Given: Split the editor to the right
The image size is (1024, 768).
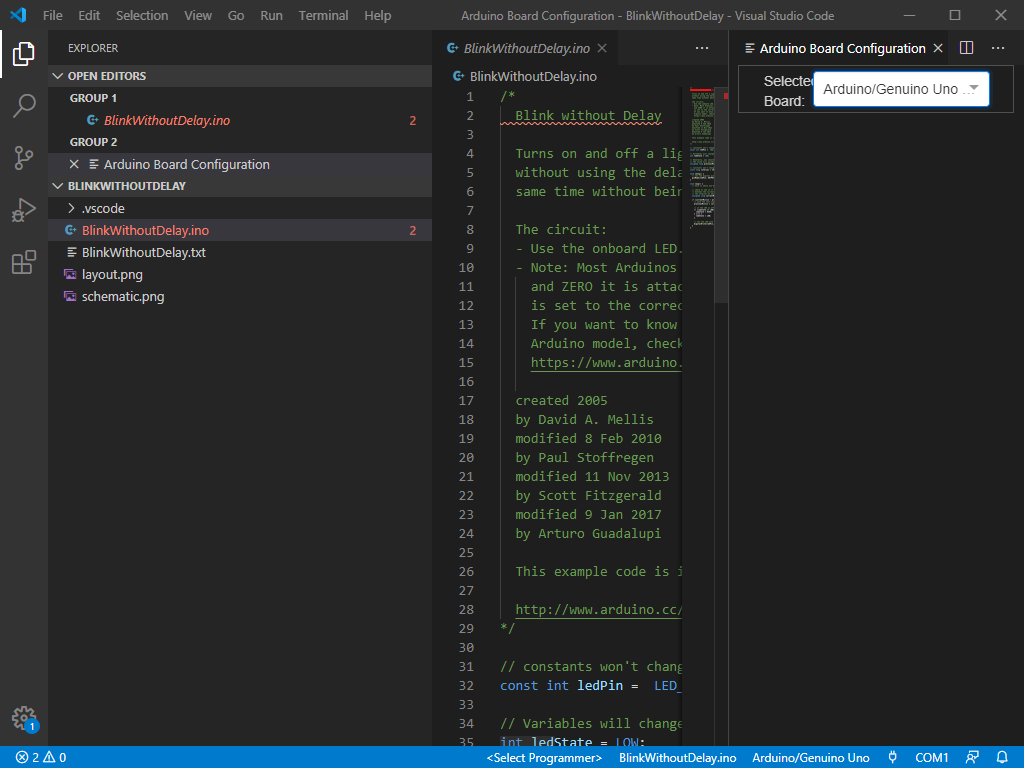Looking at the screenshot, I should (x=967, y=48).
